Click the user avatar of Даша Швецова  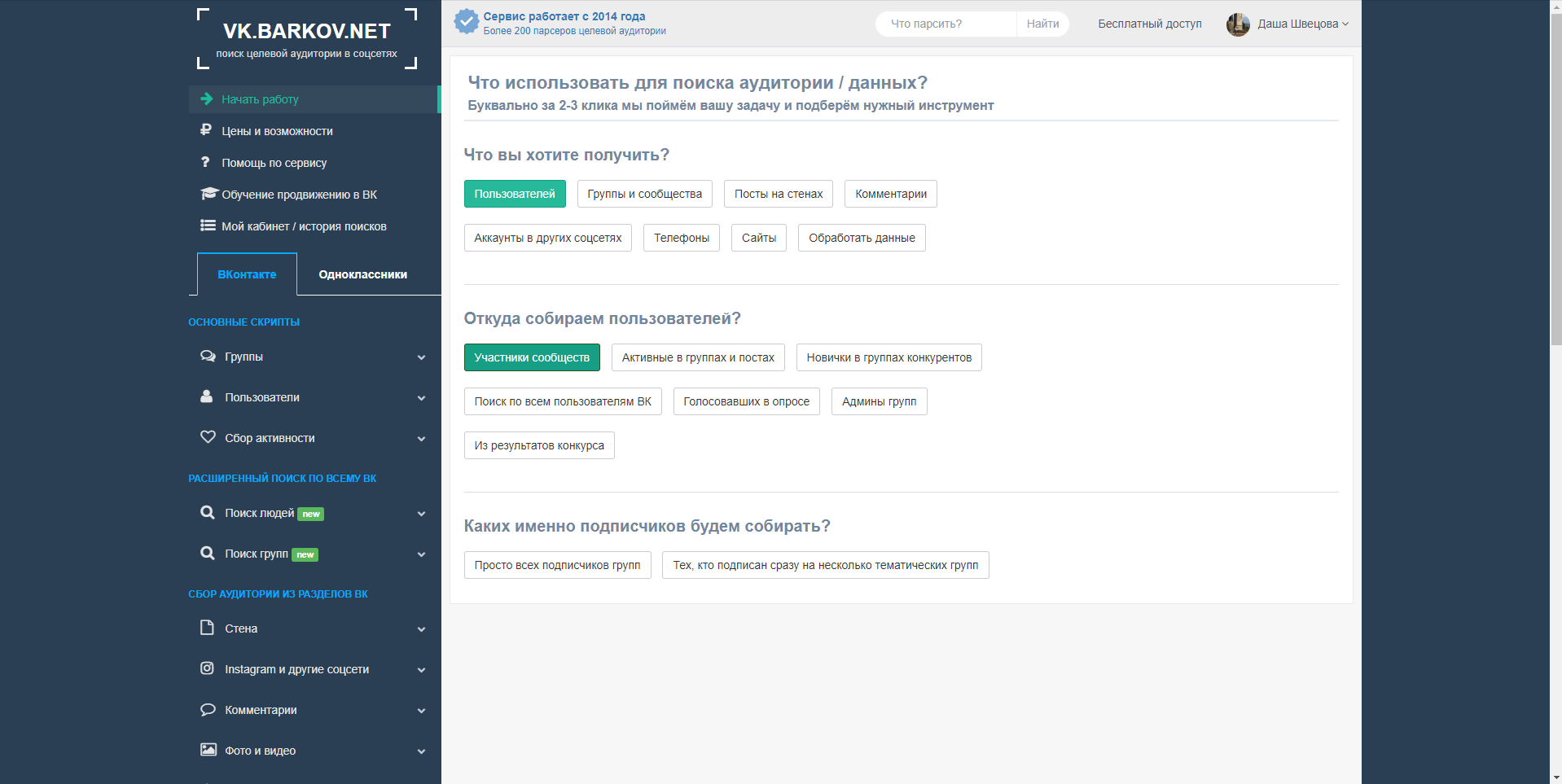point(1238,24)
